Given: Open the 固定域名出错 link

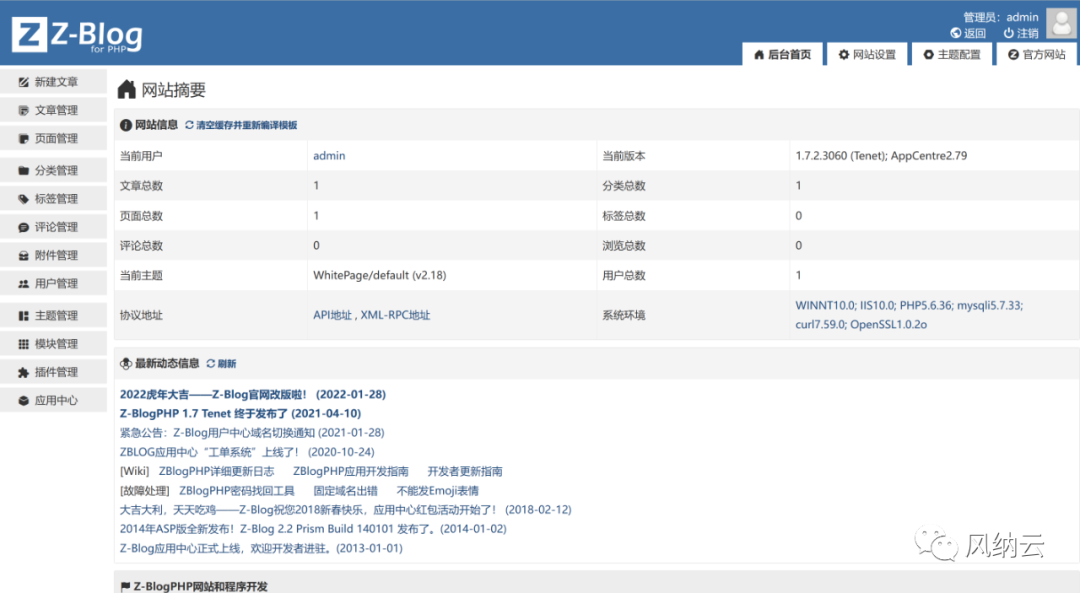Looking at the screenshot, I should point(346,490).
